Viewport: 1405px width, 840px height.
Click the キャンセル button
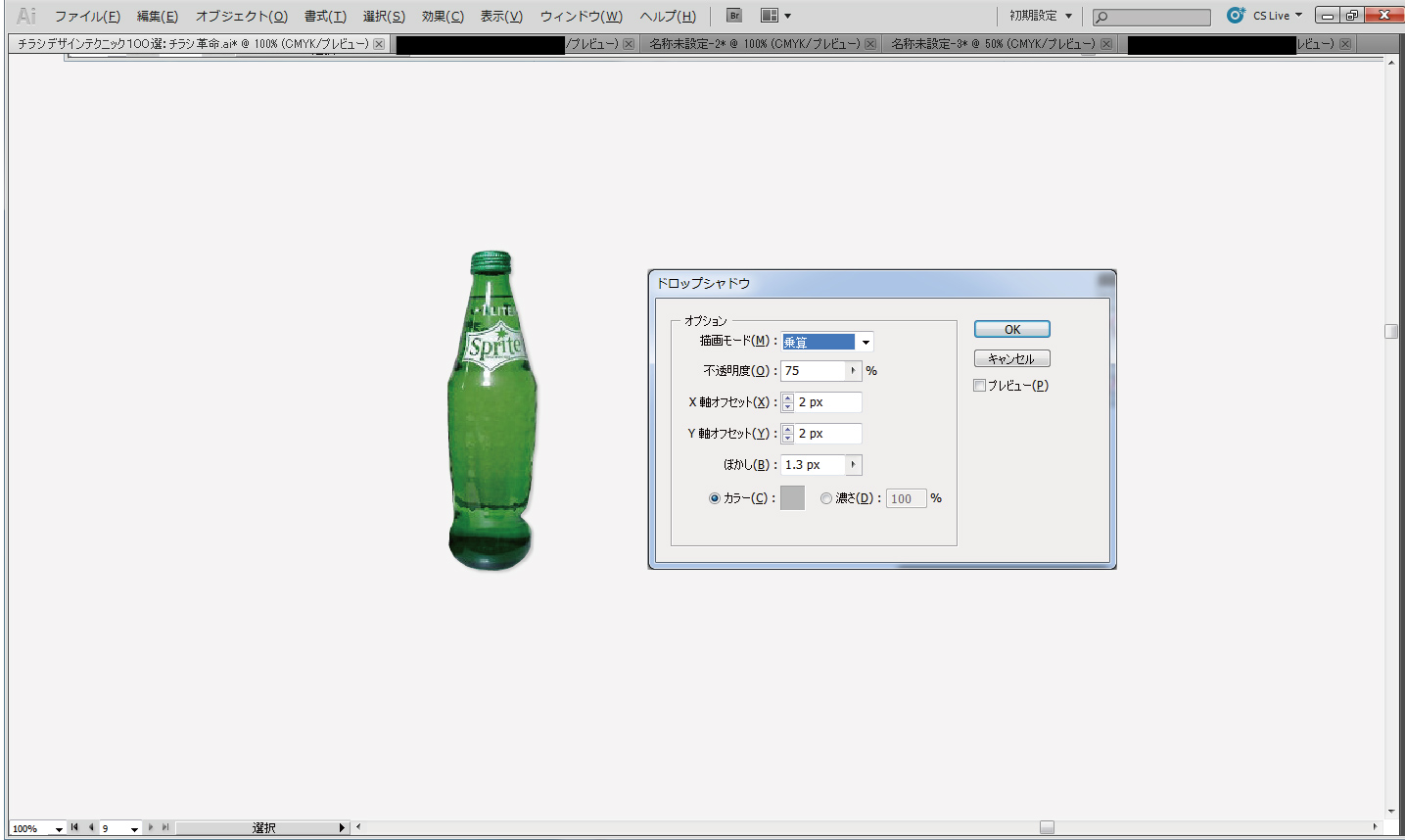[x=1012, y=359]
